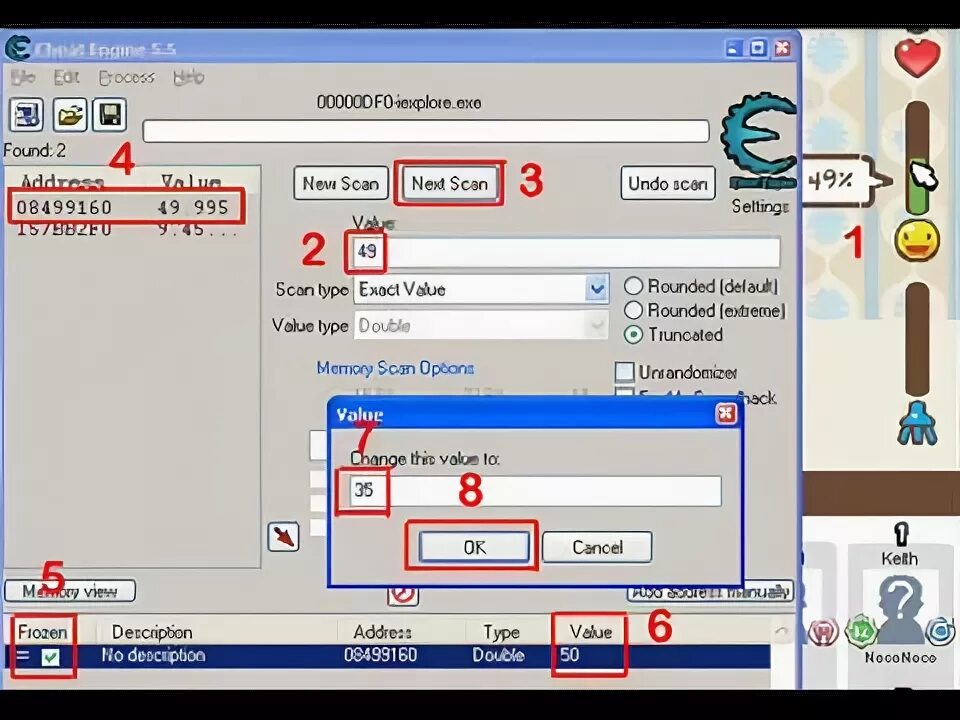This screenshot has height=720, width=960.
Task: Click Cancel in the Value dialog
Action: 597,547
